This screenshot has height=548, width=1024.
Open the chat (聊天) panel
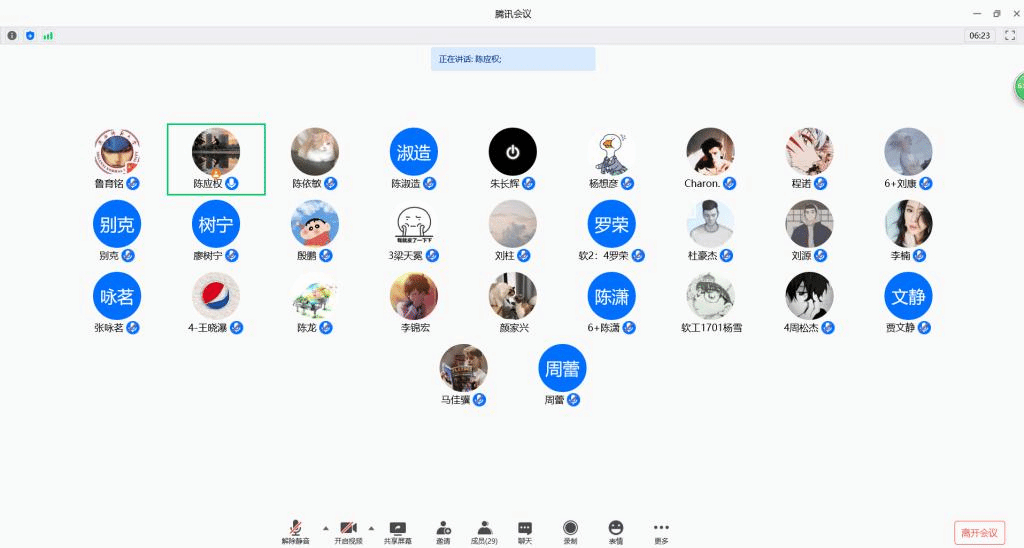point(525,528)
